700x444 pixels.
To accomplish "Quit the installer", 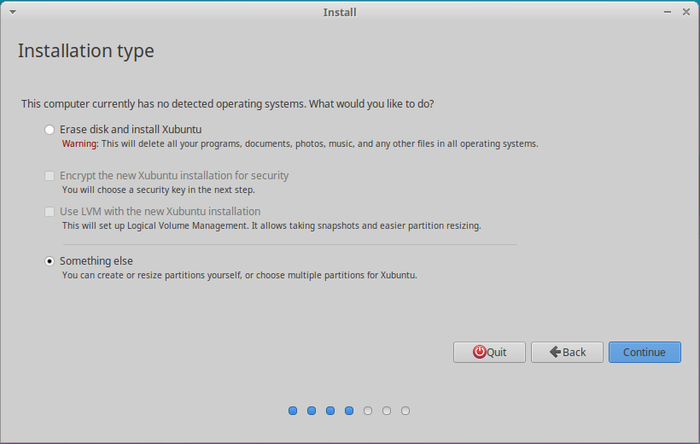I will pos(489,352).
